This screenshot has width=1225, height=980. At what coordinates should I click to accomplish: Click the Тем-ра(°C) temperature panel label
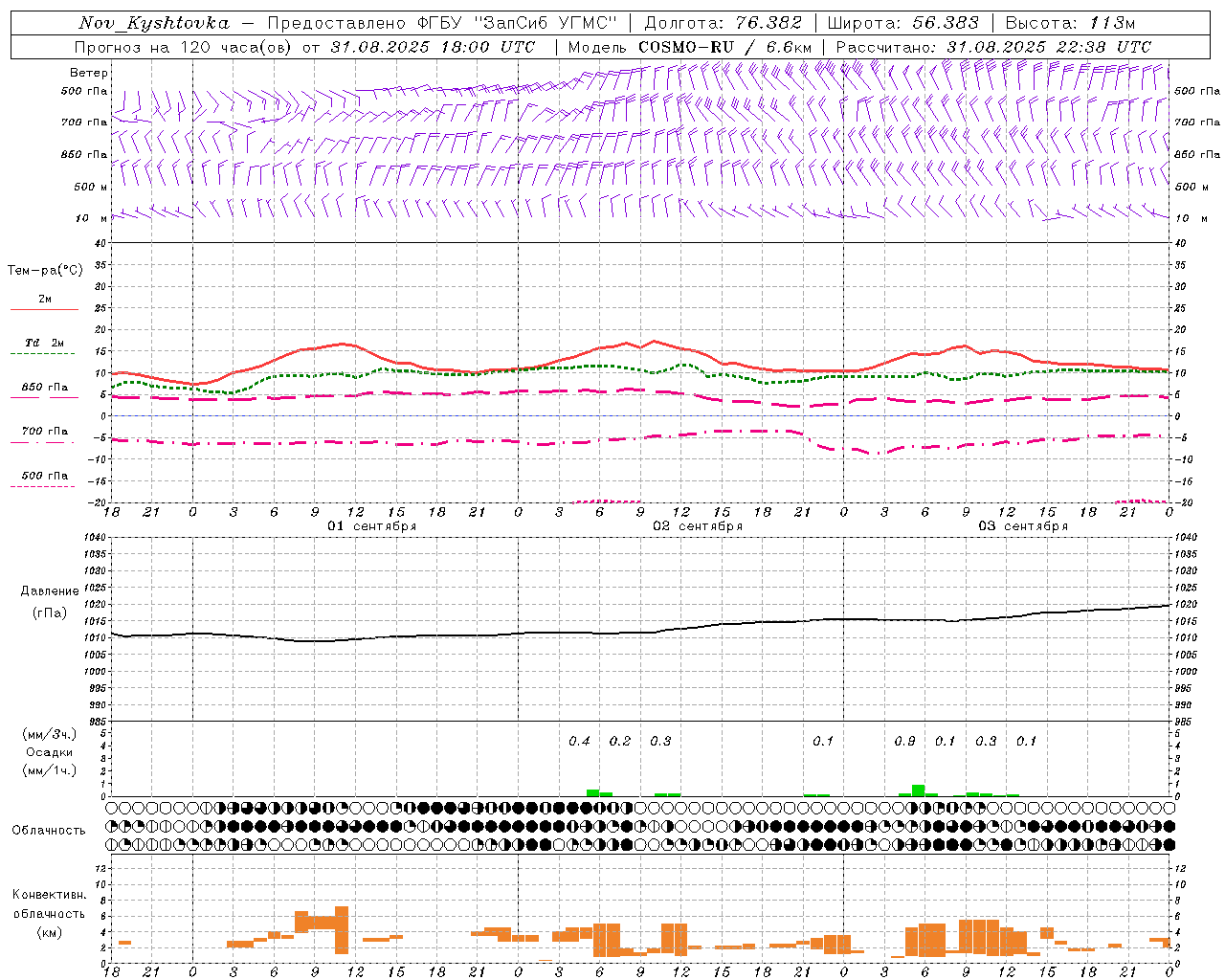point(45,271)
